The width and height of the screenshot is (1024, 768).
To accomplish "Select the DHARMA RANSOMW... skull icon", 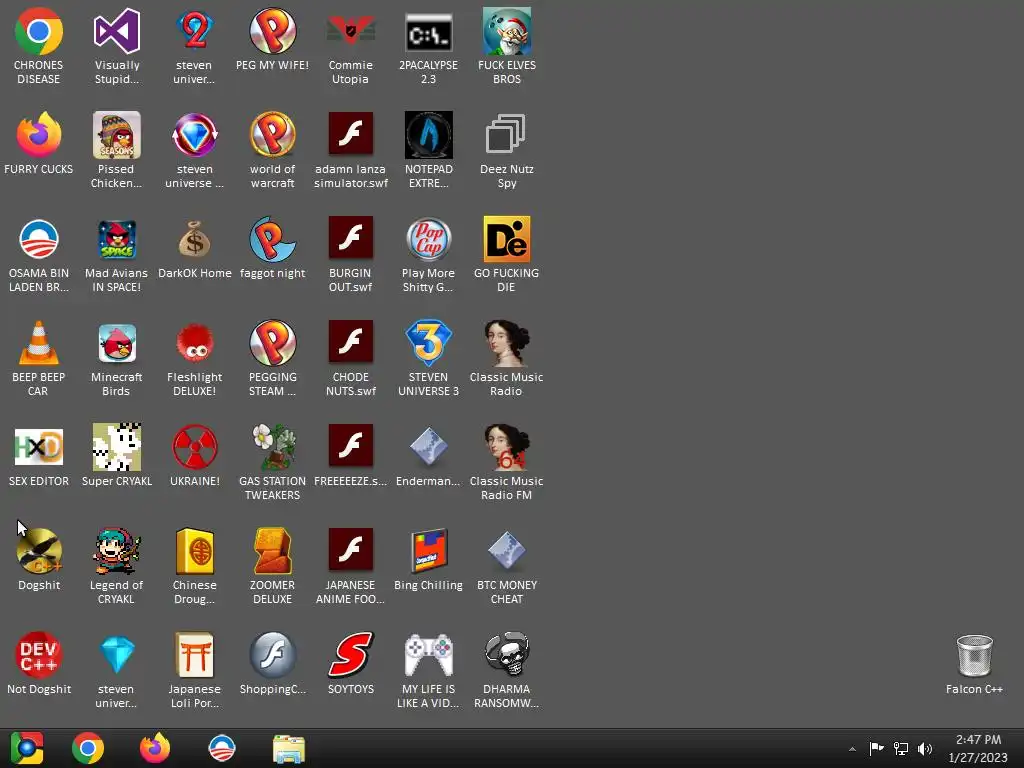I will (x=507, y=669).
